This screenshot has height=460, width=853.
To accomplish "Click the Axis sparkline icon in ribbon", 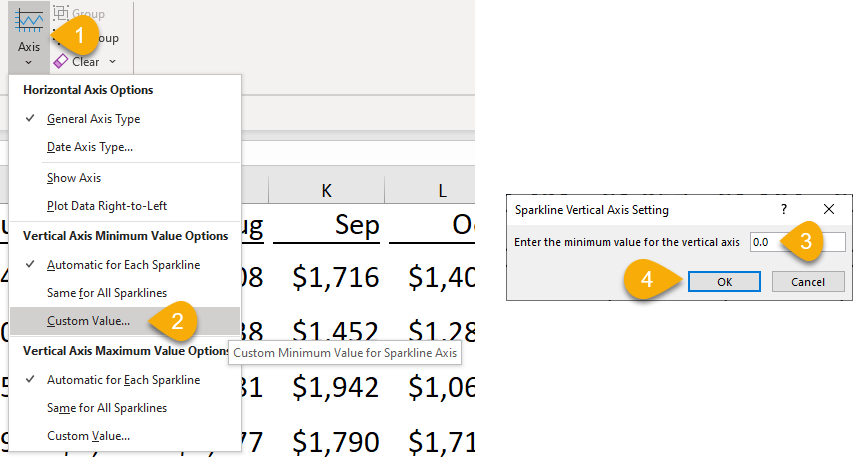I will 28,21.
